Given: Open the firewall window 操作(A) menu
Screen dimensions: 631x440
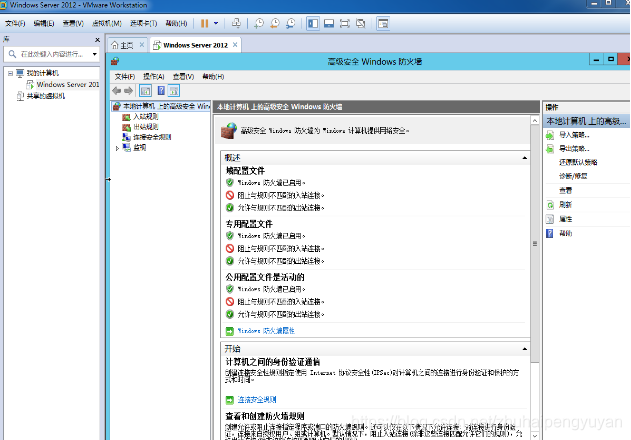Looking at the screenshot, I should click(x=154, y=76).
